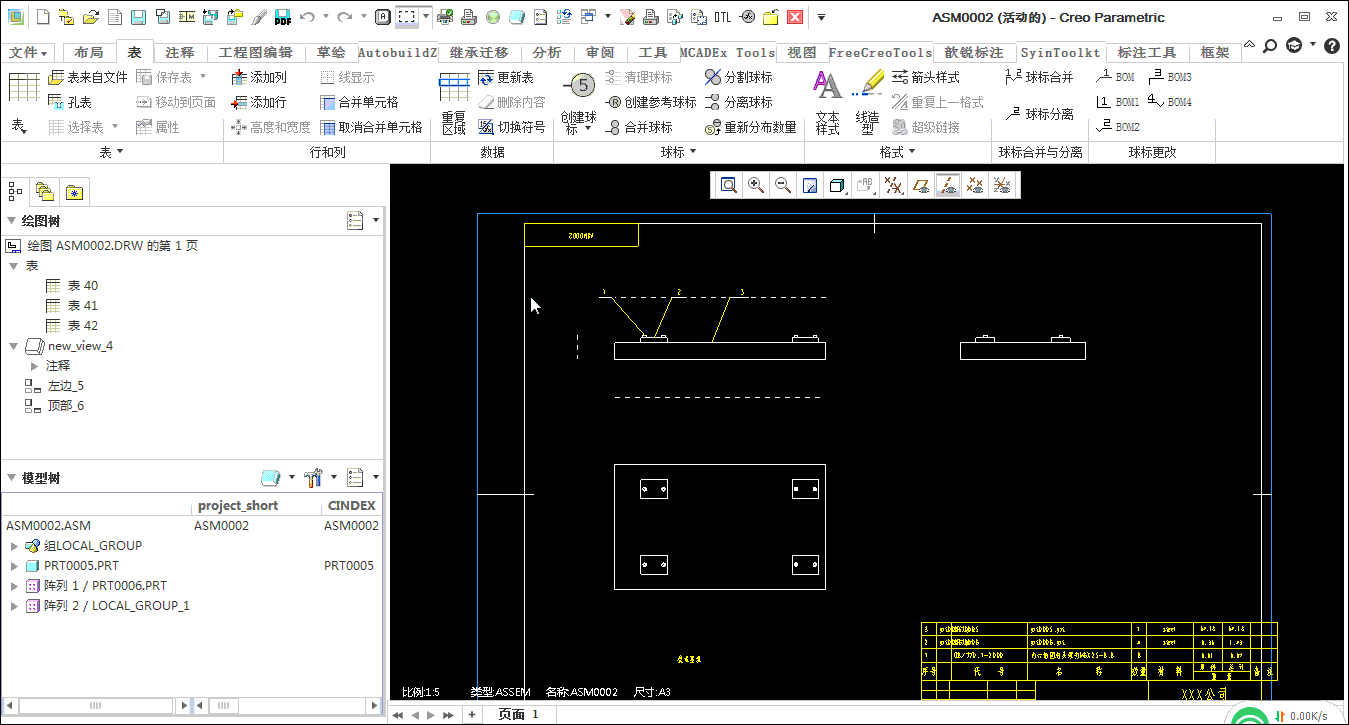The height and width of the screenshot is (725, 1349).
Task: Click the project_short column header
Action: [x=238, y=505]
